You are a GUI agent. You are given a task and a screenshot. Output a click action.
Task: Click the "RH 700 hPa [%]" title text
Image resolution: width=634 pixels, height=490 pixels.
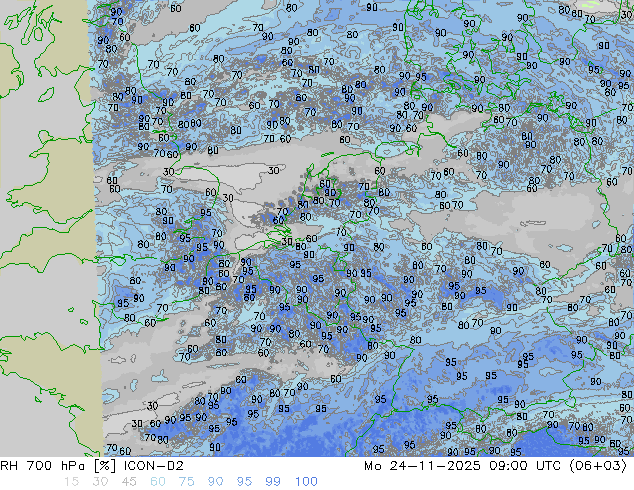tap(60, 466)
